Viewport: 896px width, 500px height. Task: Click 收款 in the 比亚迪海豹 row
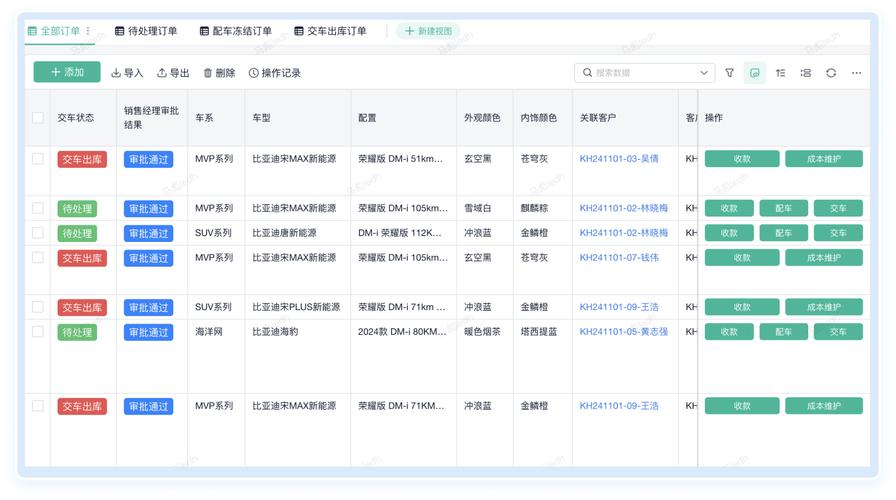click(x=729, y=331)
